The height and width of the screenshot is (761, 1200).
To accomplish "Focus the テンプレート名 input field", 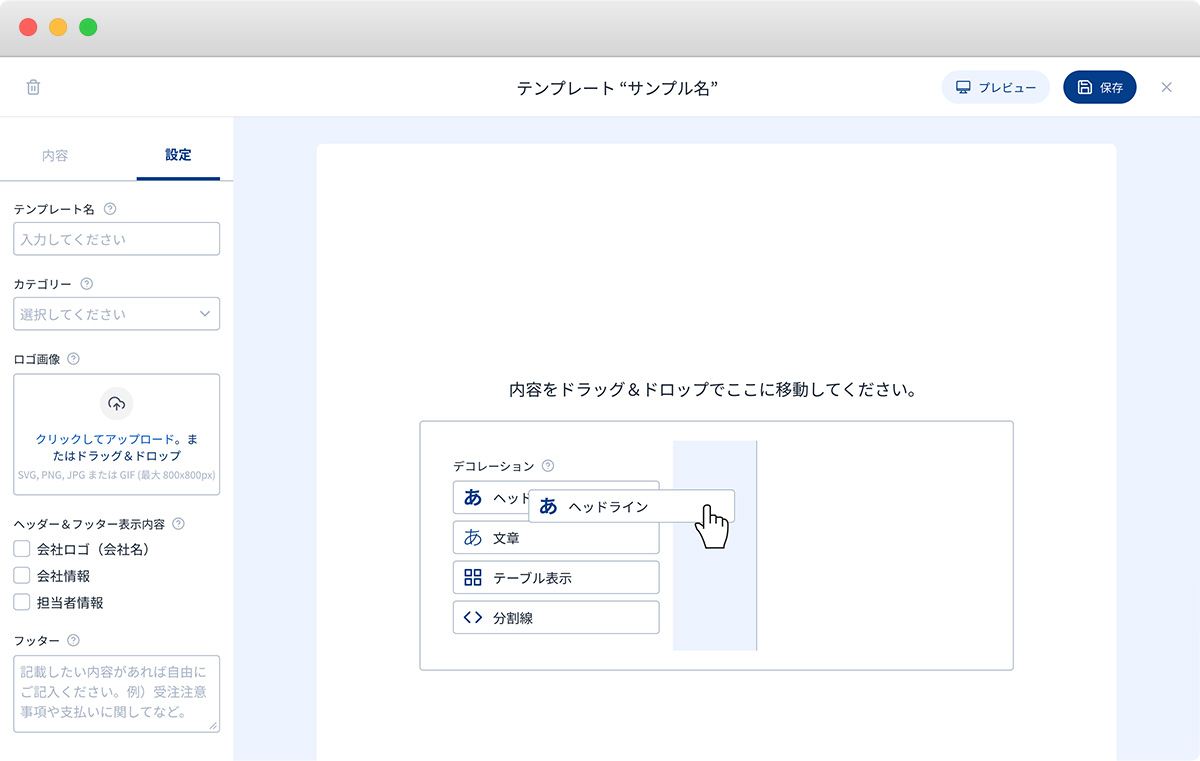I will (117, 239).
